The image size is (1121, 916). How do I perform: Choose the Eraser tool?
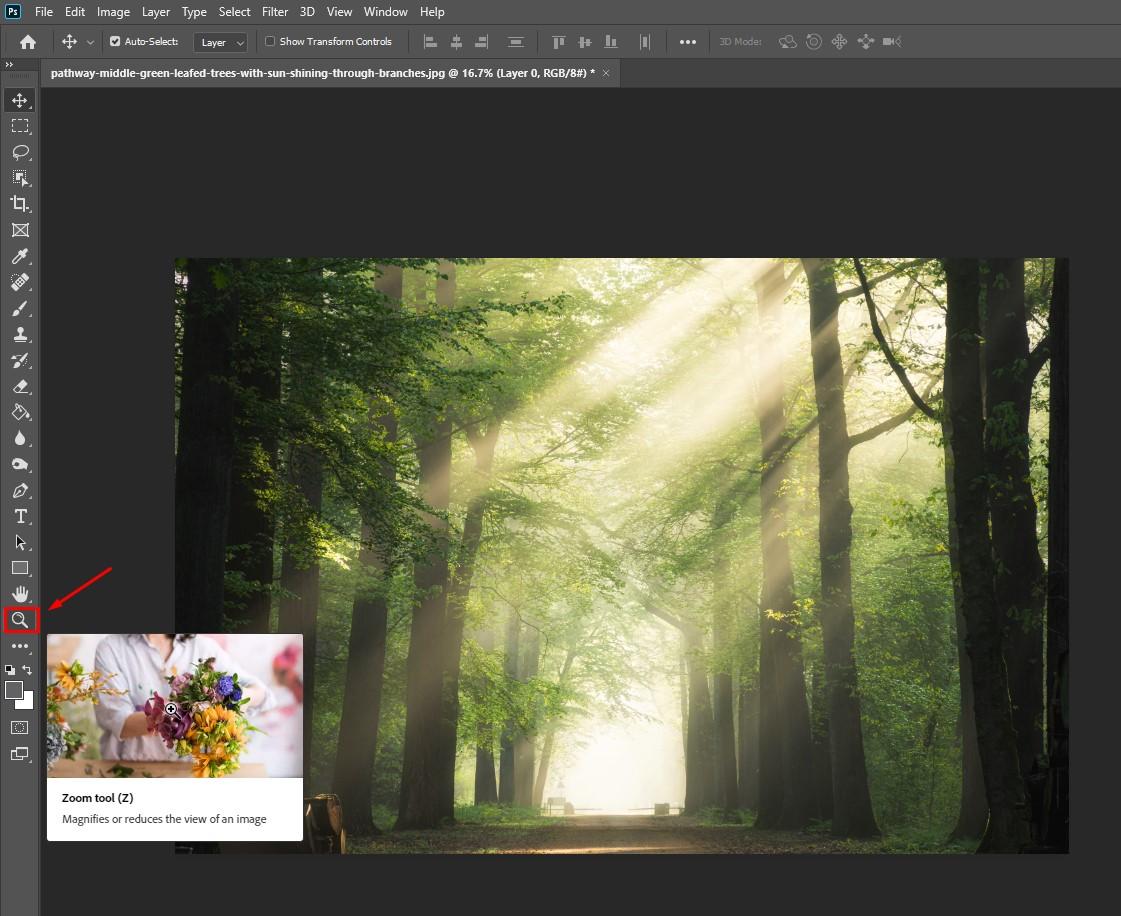19,387
